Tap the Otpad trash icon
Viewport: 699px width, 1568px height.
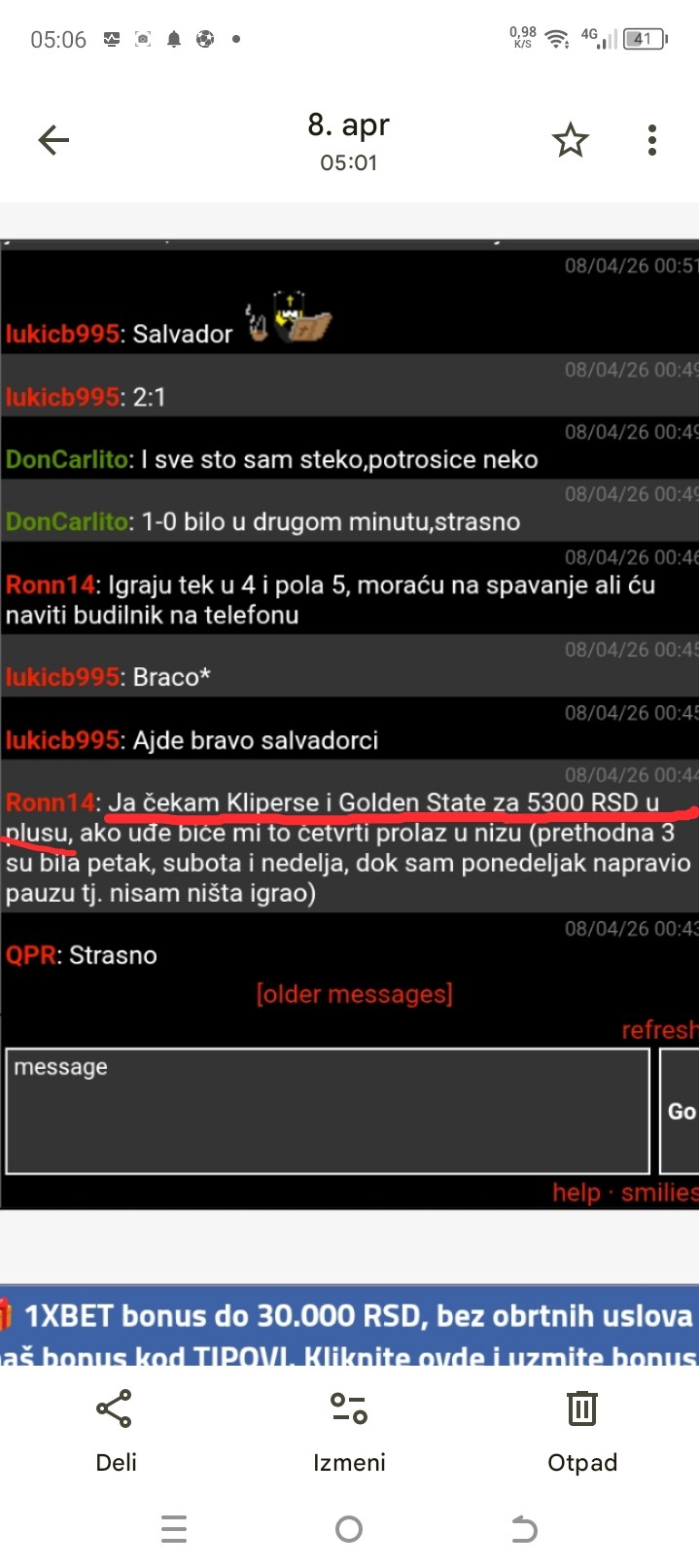[582, 1408]
